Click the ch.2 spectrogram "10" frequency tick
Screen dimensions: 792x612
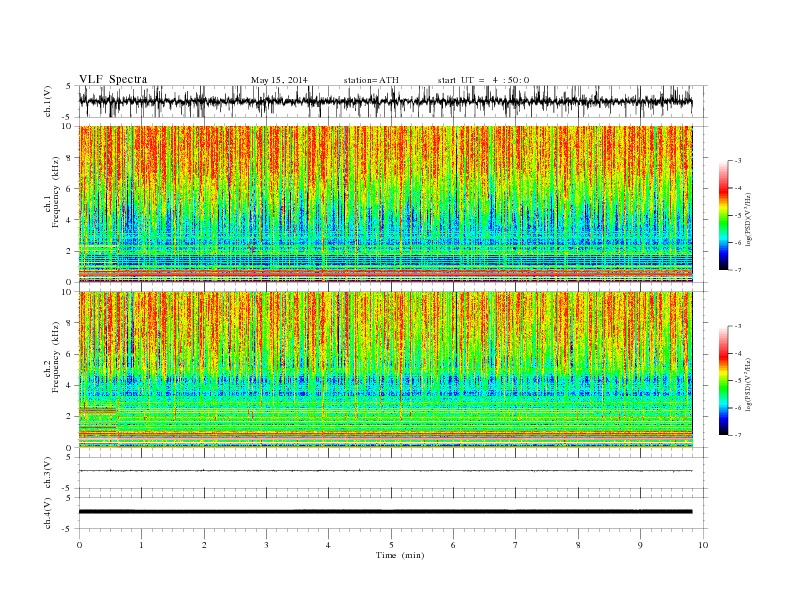[69, 292]
